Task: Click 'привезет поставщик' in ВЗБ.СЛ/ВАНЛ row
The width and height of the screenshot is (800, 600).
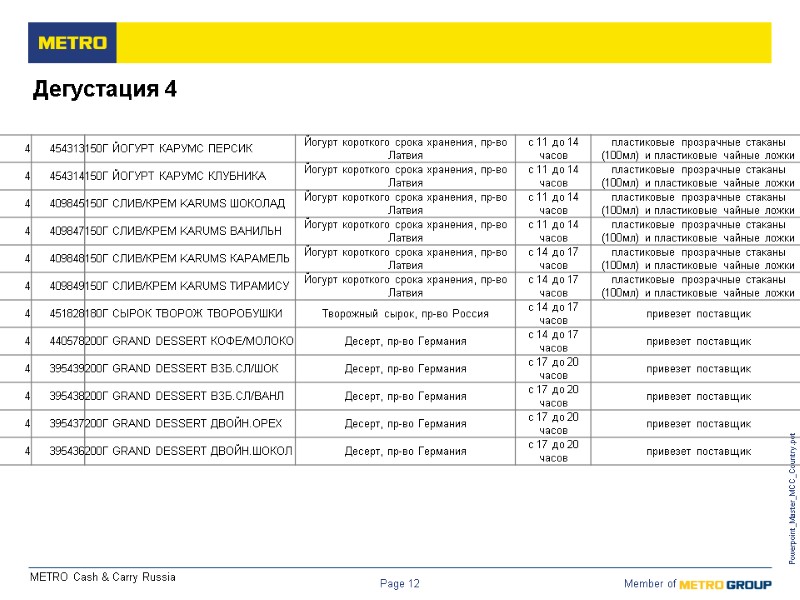Action: [x=698, y=396]
